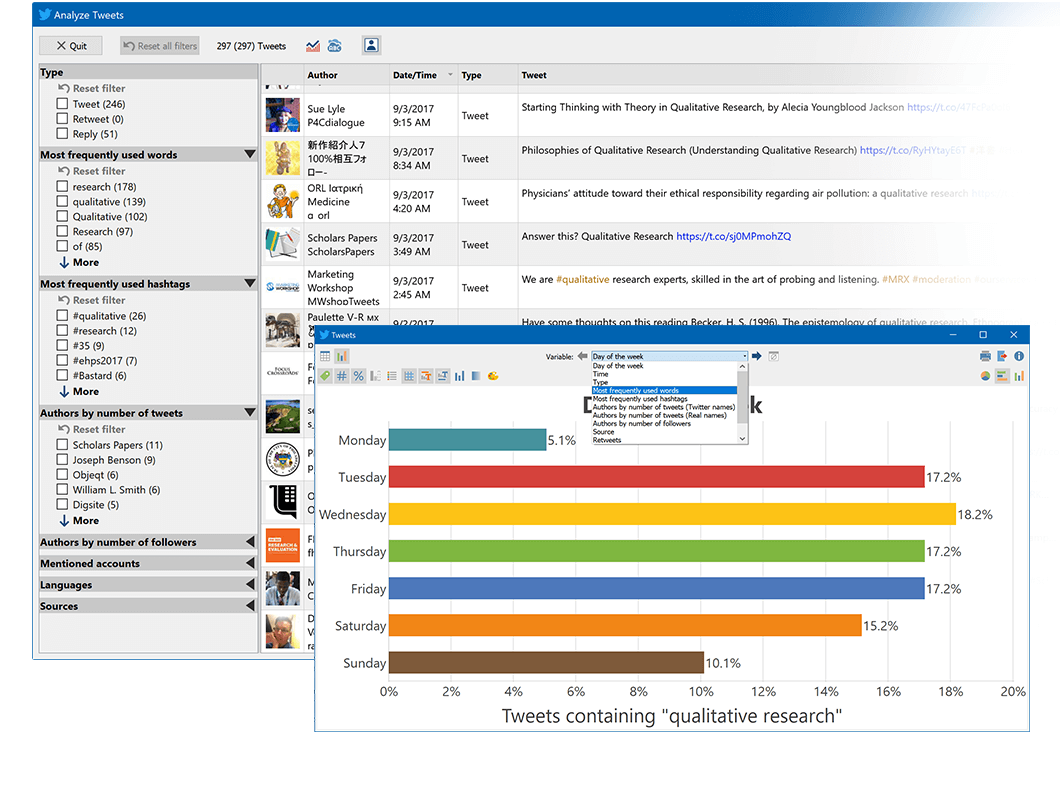
Task: Click Sue Lyle's profile thumbnail
Action: 283,115
